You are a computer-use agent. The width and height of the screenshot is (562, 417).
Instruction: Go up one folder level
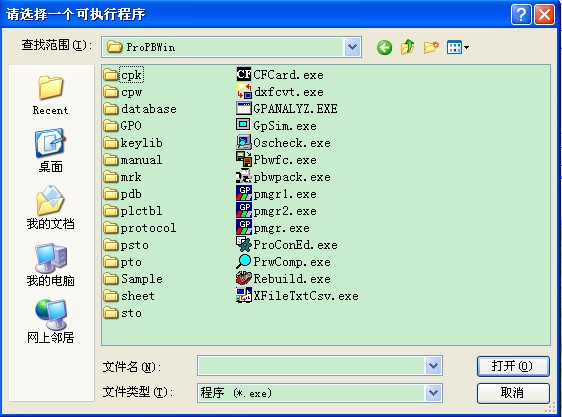coord(408,47)
